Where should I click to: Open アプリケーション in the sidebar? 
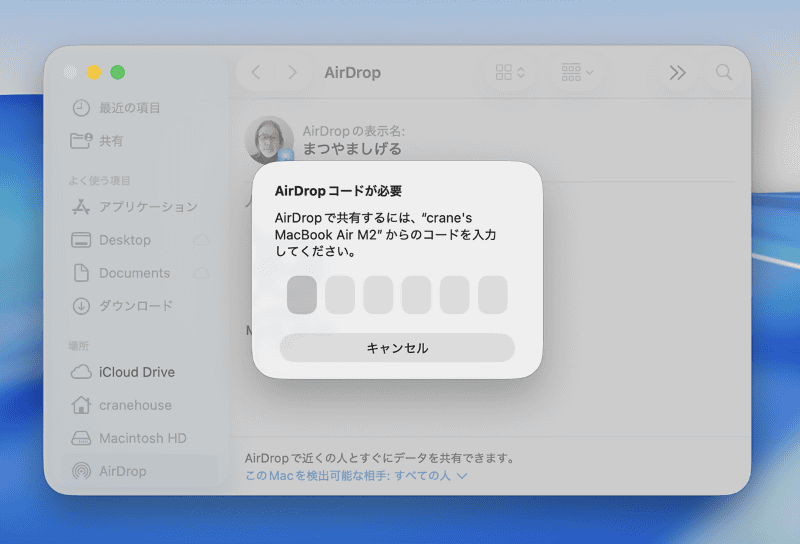coord(142,207)
